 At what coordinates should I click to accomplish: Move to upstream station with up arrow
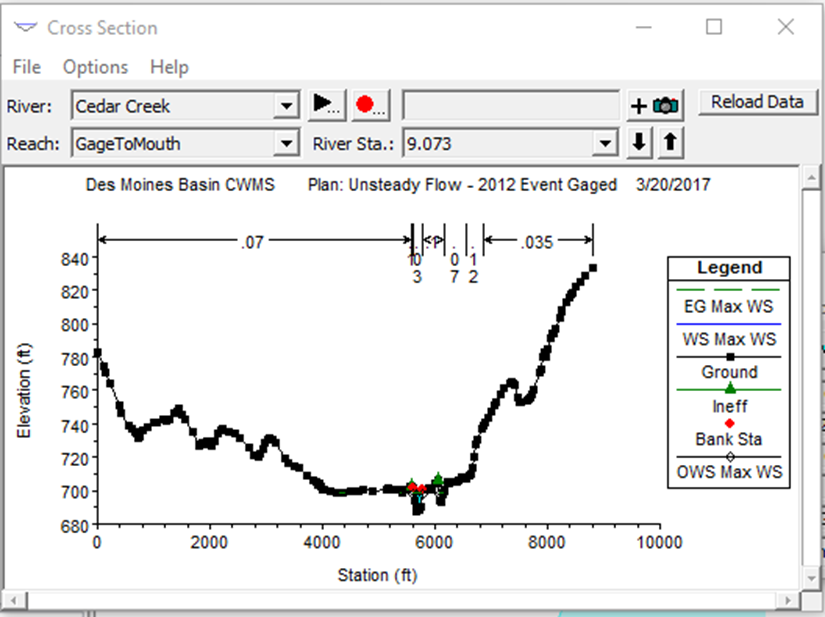click(x=670, y=143)
